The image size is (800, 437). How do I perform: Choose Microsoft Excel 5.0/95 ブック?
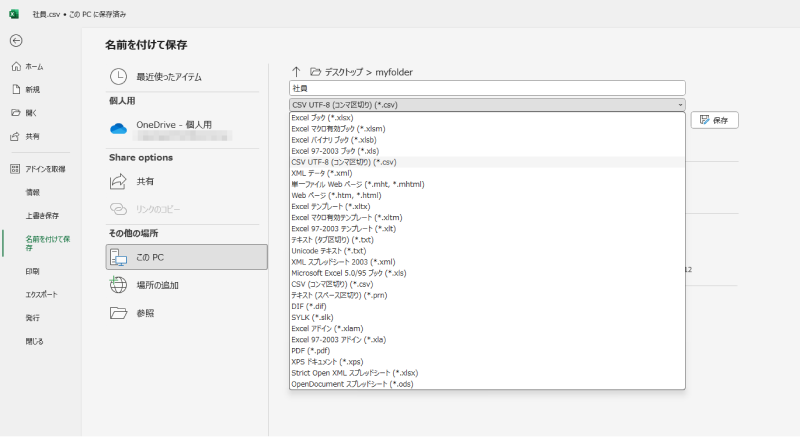[x=487, y=273]
